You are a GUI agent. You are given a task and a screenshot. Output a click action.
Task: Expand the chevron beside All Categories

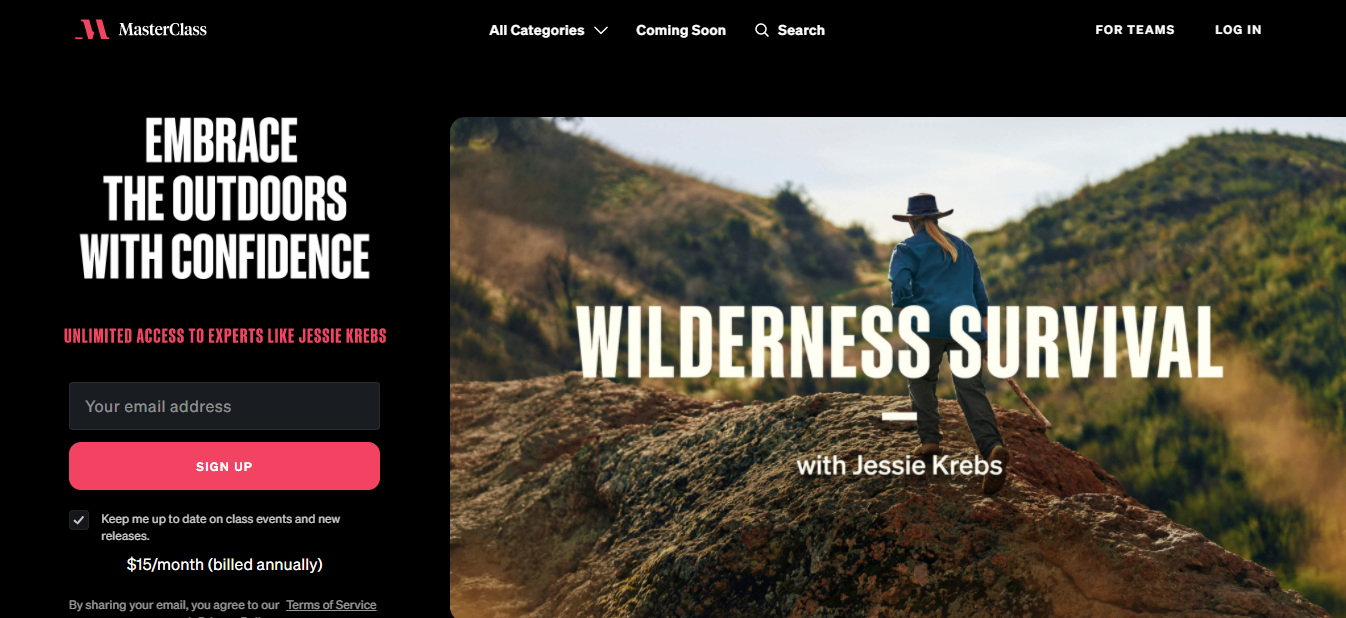click(x=600, y=31)
